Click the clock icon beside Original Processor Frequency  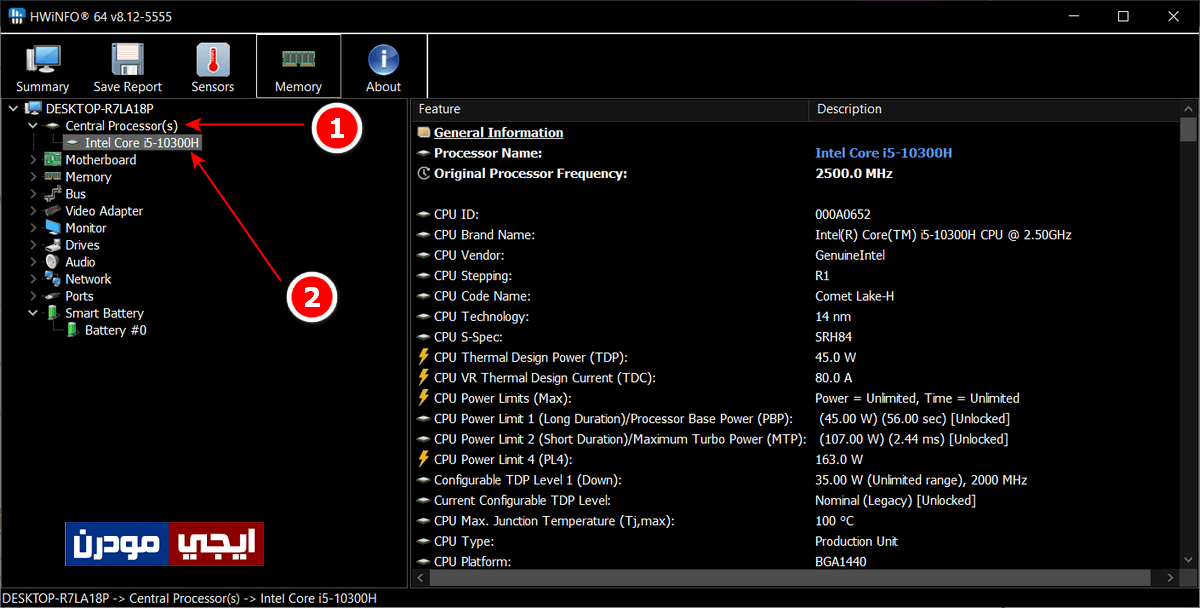point(424,173)
